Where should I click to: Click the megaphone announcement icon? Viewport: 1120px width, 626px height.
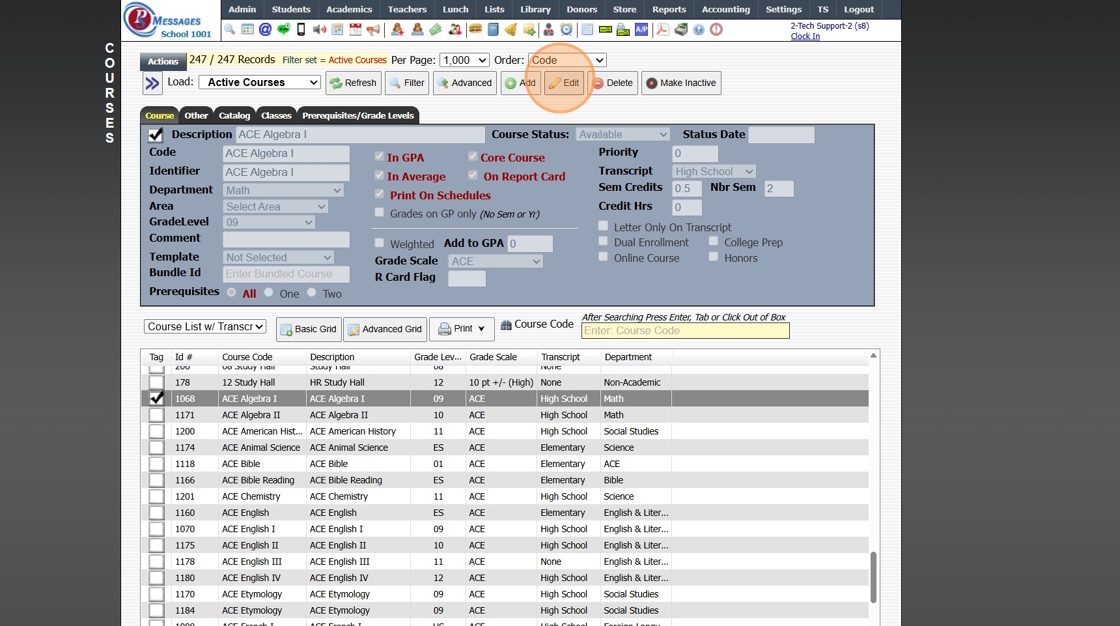tap(373, 30)
